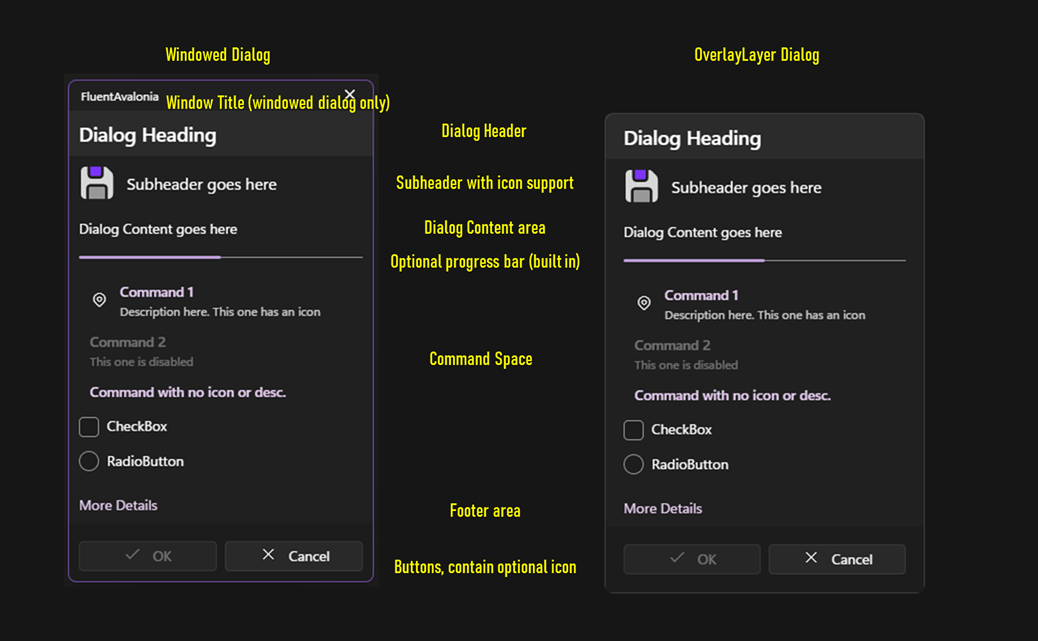The width and height of the screenshot is (1038, 641).
Task: Click the progress bar in Windowed Dialog
Action: click(x=220, y=257)
